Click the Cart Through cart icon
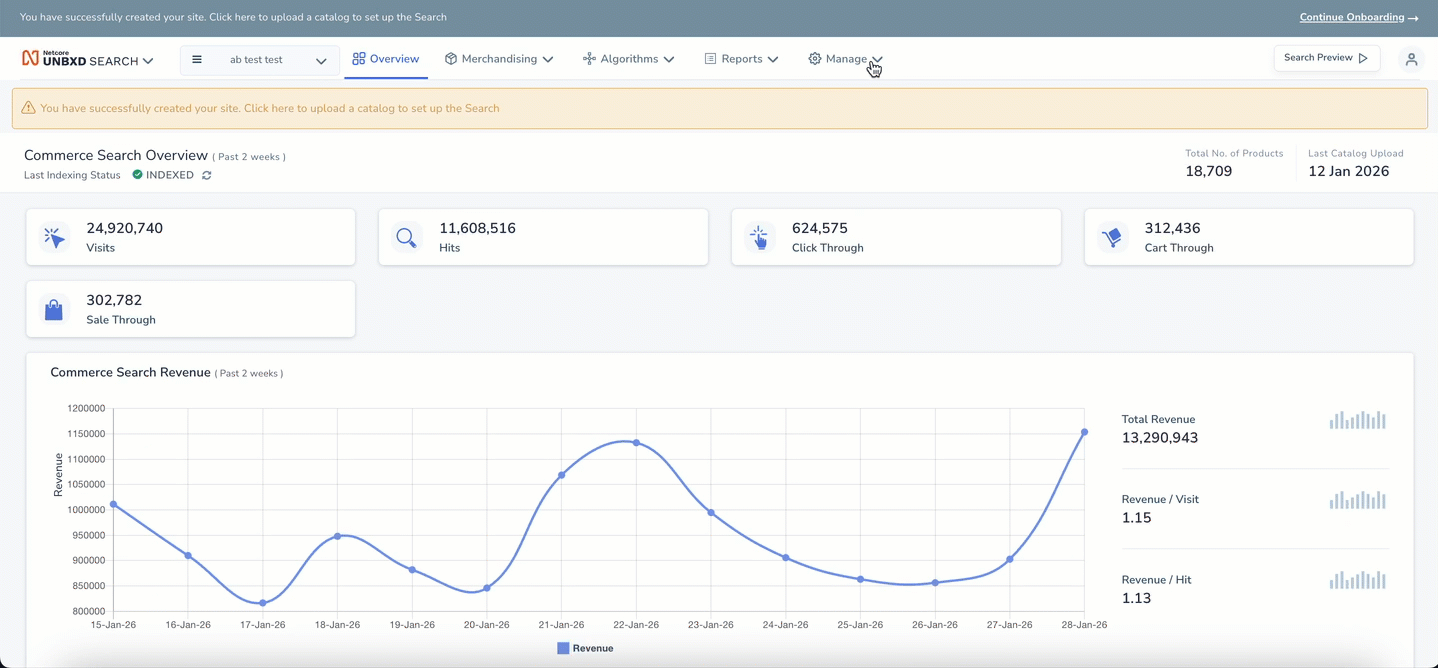Screen dimensions: 1438x668 click(1112, 237)
